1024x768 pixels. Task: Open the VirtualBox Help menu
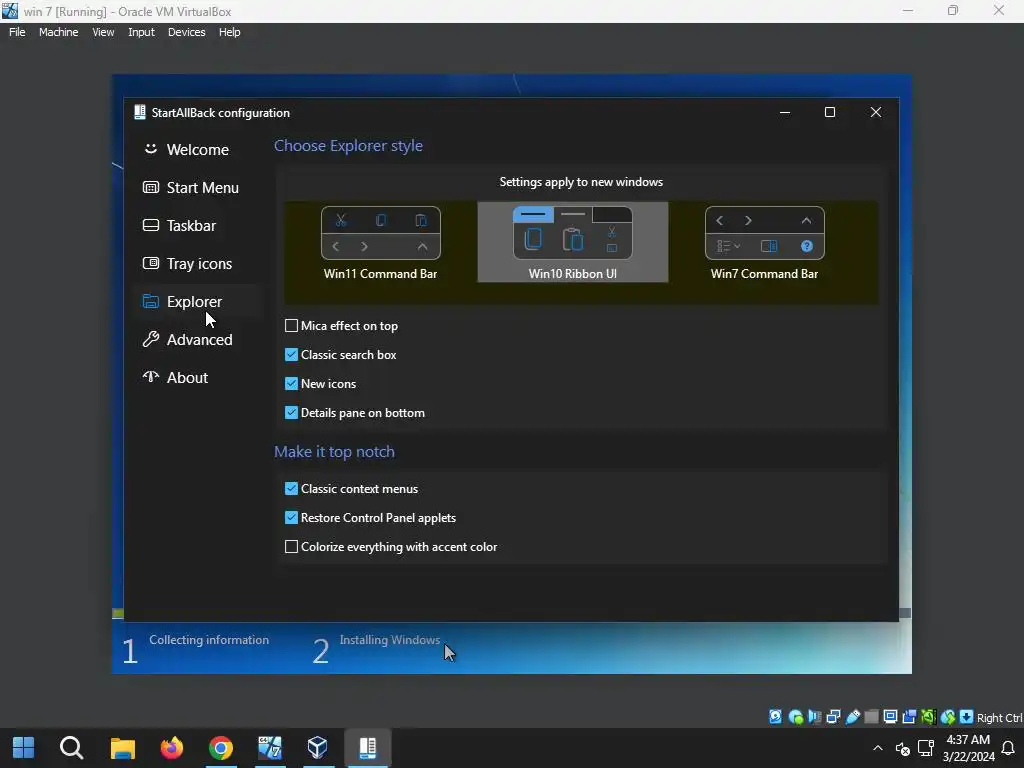click(229, 32)
